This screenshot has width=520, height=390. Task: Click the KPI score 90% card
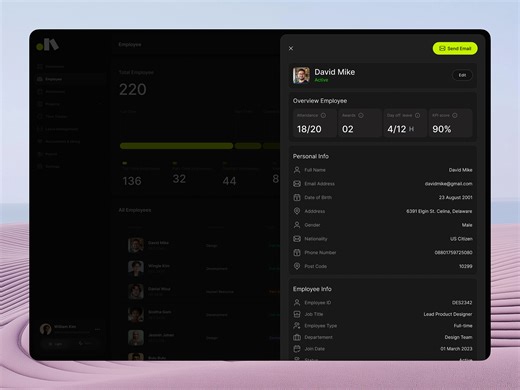click(x=450, y=123)
